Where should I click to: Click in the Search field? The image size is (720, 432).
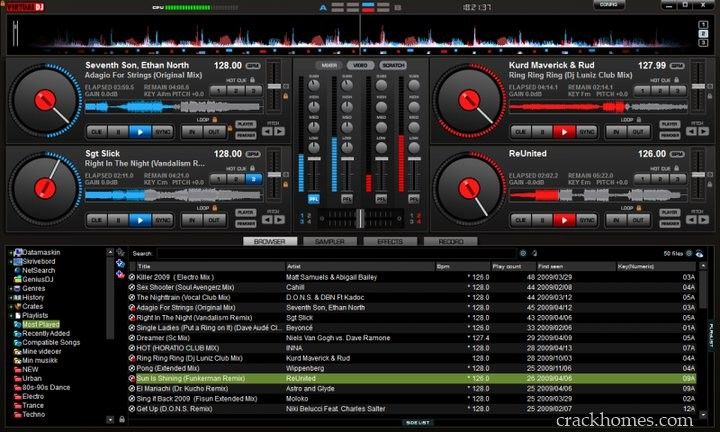pos(337,253)
